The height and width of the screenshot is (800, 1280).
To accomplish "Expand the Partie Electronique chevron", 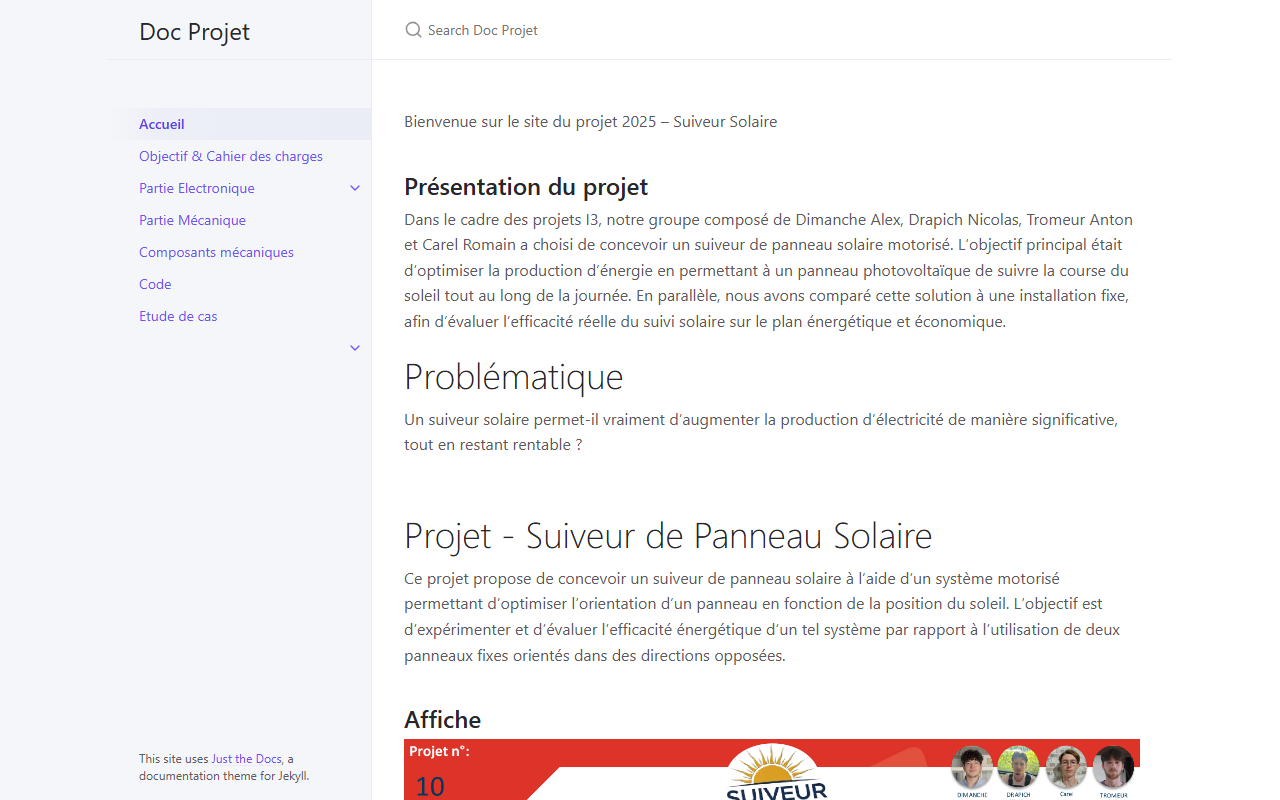I will [x=355, y=188].
